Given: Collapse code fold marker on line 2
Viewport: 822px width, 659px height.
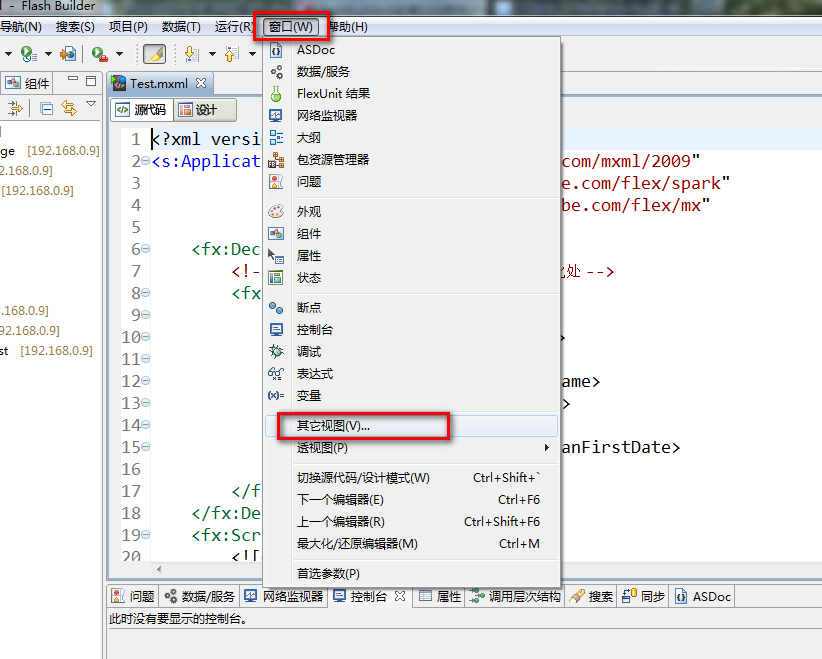Looking at the screenshot, I should click(145, 161).
